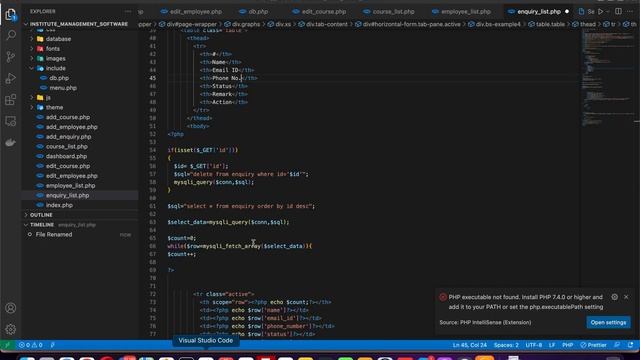Open add_enquiry.php file
The height and width of the screenshot is (360, 640).
(x=68, y=137)
